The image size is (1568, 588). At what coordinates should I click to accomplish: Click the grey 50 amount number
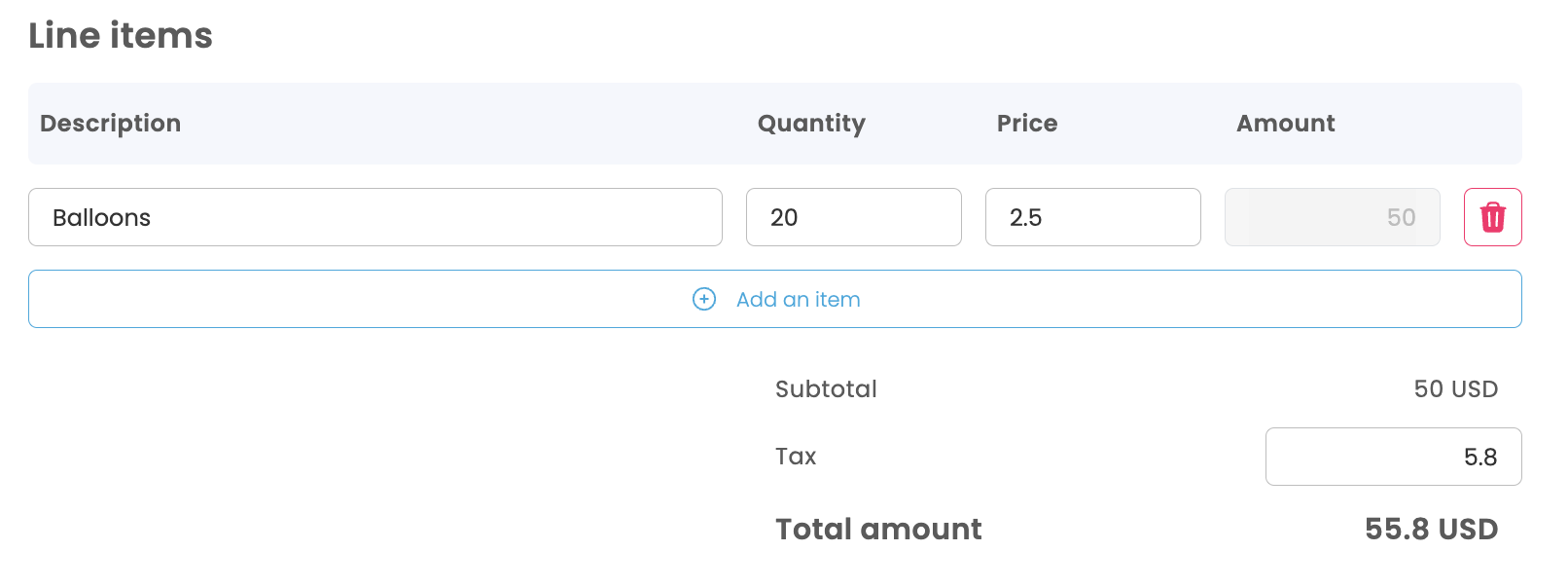[x=1401, y=218]
